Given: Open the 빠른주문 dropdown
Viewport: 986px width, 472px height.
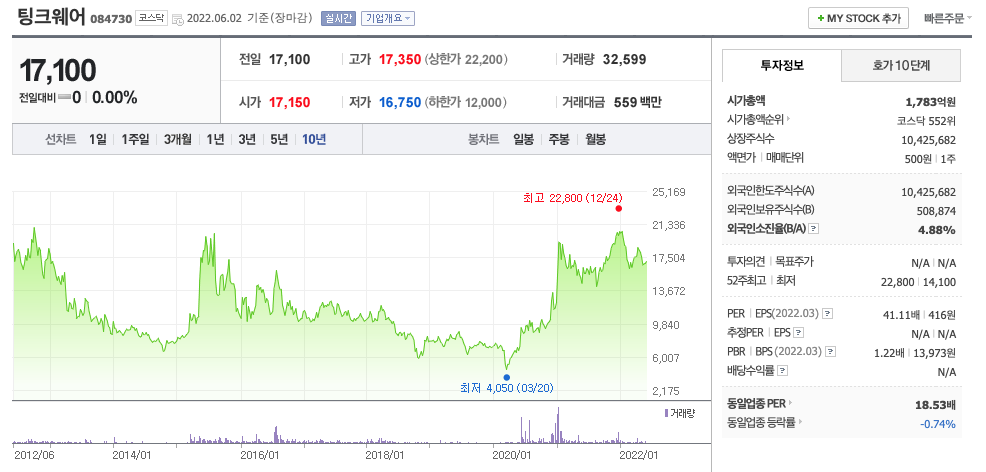Looking at the screenshot, I should point(948,18).
